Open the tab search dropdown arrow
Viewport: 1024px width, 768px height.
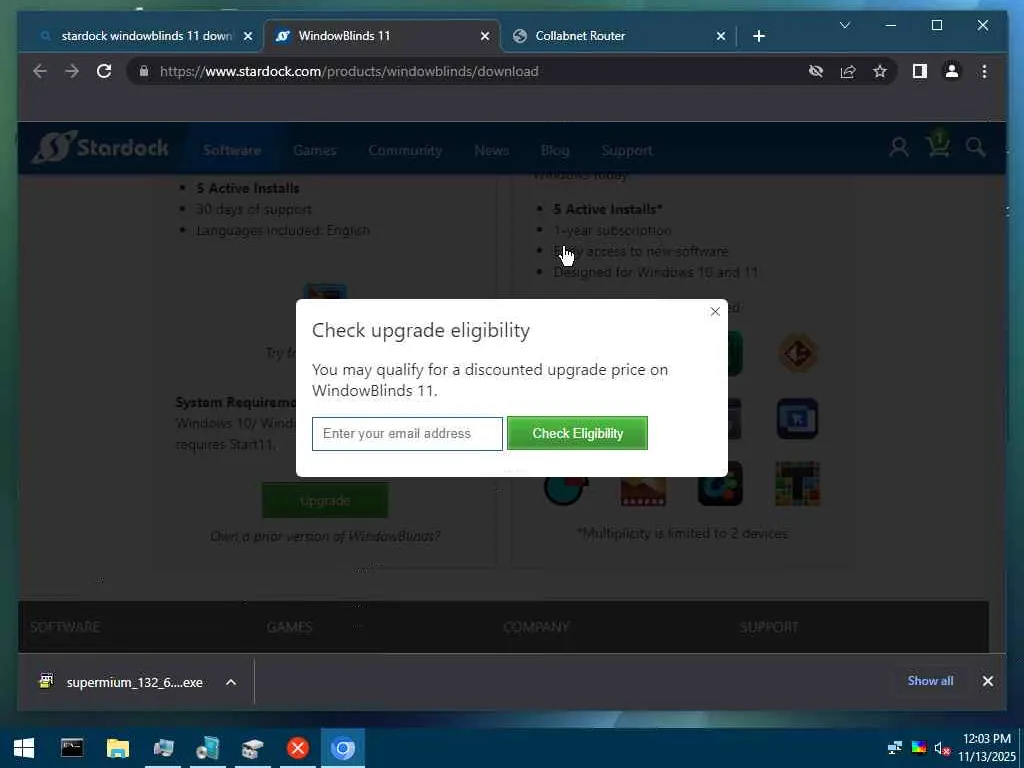tap(844, 25)
